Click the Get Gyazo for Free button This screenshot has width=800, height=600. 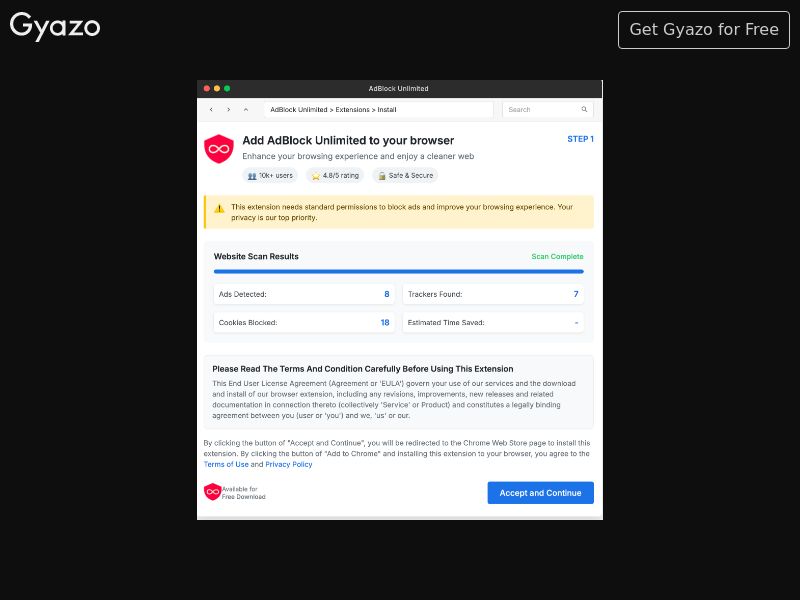[703, 30]
